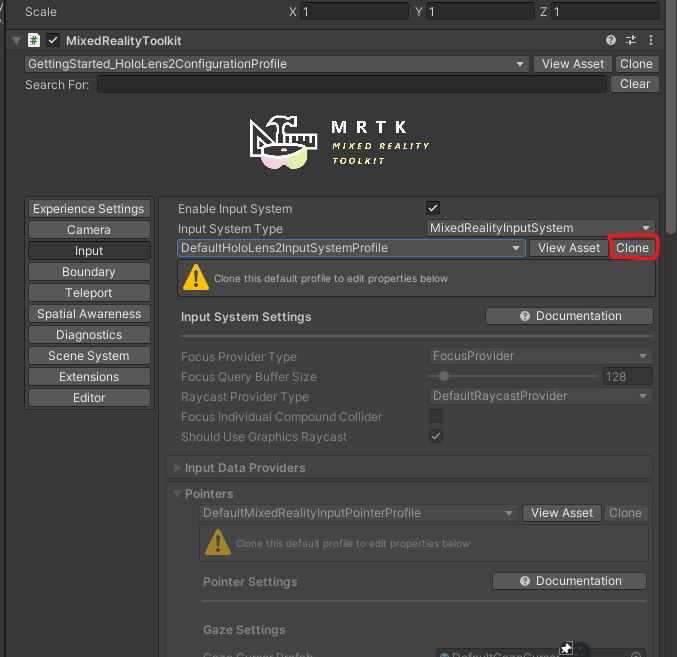This screenshot has height=657, width=677.
Task: Click the Focus Query Buffer Size value field
Action: [627, 376]
